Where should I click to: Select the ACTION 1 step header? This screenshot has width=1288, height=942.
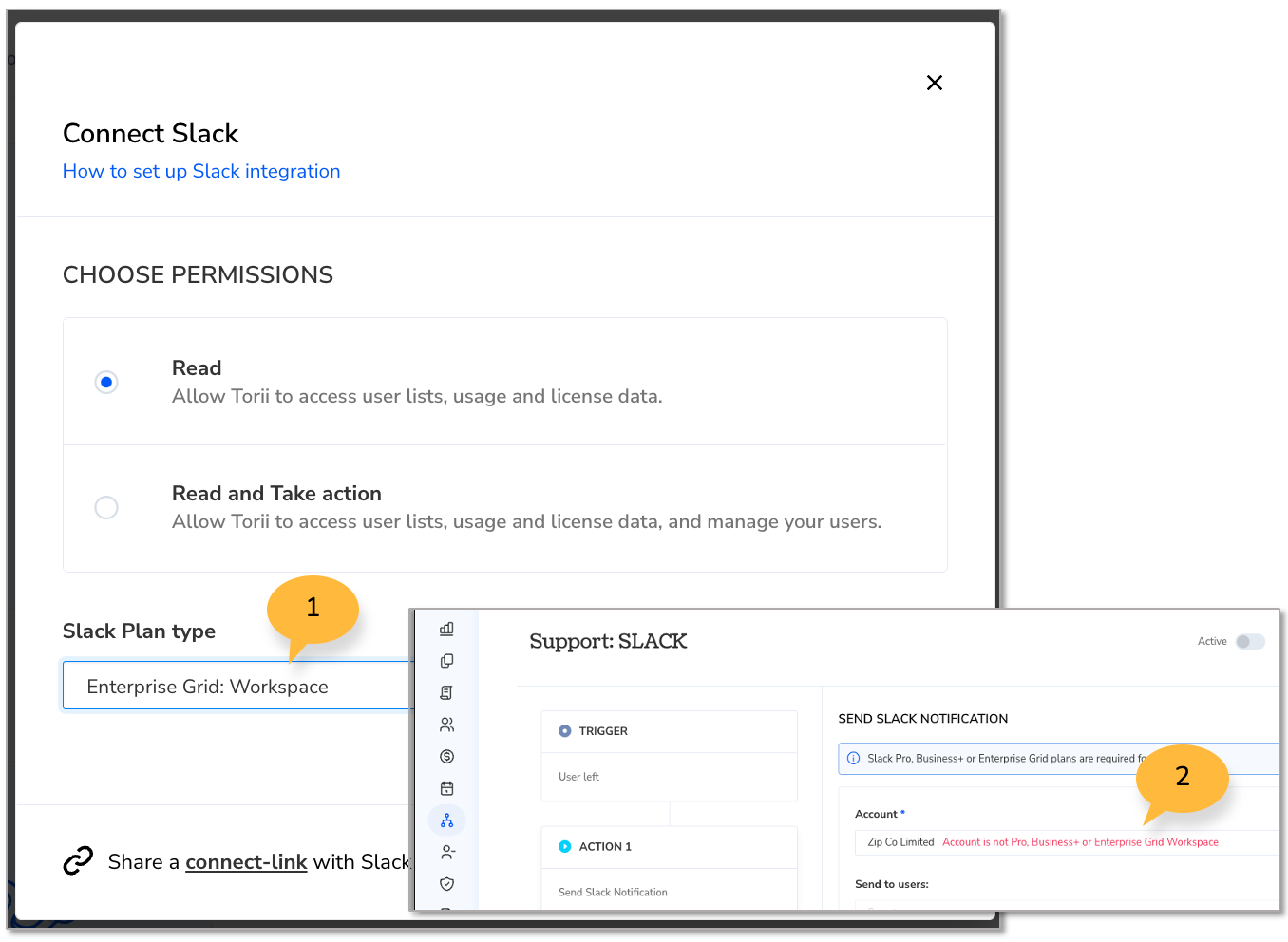(669, 847)
